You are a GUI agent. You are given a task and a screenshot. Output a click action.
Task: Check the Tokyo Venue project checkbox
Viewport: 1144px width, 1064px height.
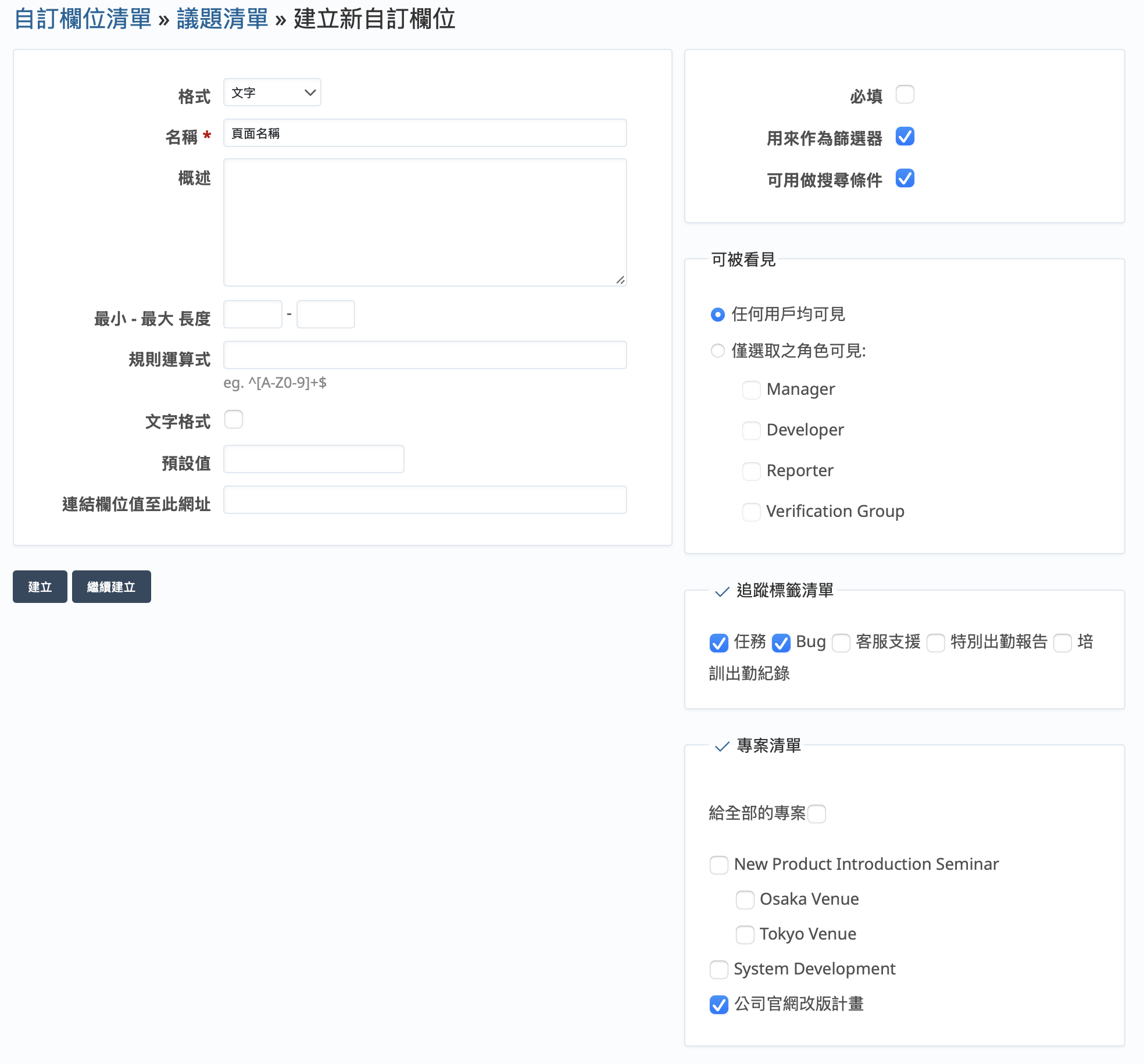745,935
